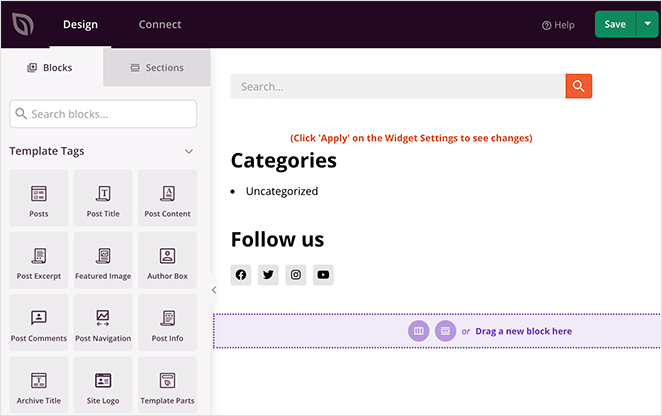Select the Follow us heading
This screenshot has width=662, height=416.
277,239
